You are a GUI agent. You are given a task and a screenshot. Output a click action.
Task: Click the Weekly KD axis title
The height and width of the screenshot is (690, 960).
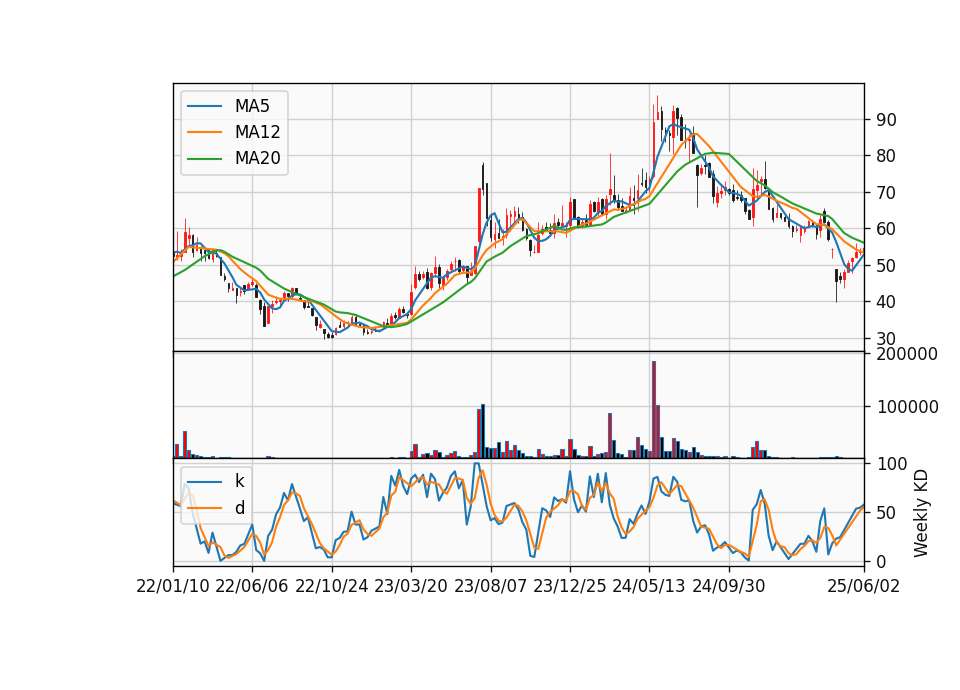pos(921,514)
